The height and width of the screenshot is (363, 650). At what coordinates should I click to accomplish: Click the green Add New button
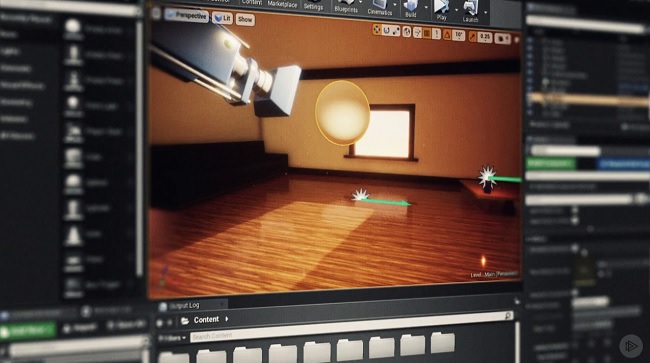(x=28, y=331)
